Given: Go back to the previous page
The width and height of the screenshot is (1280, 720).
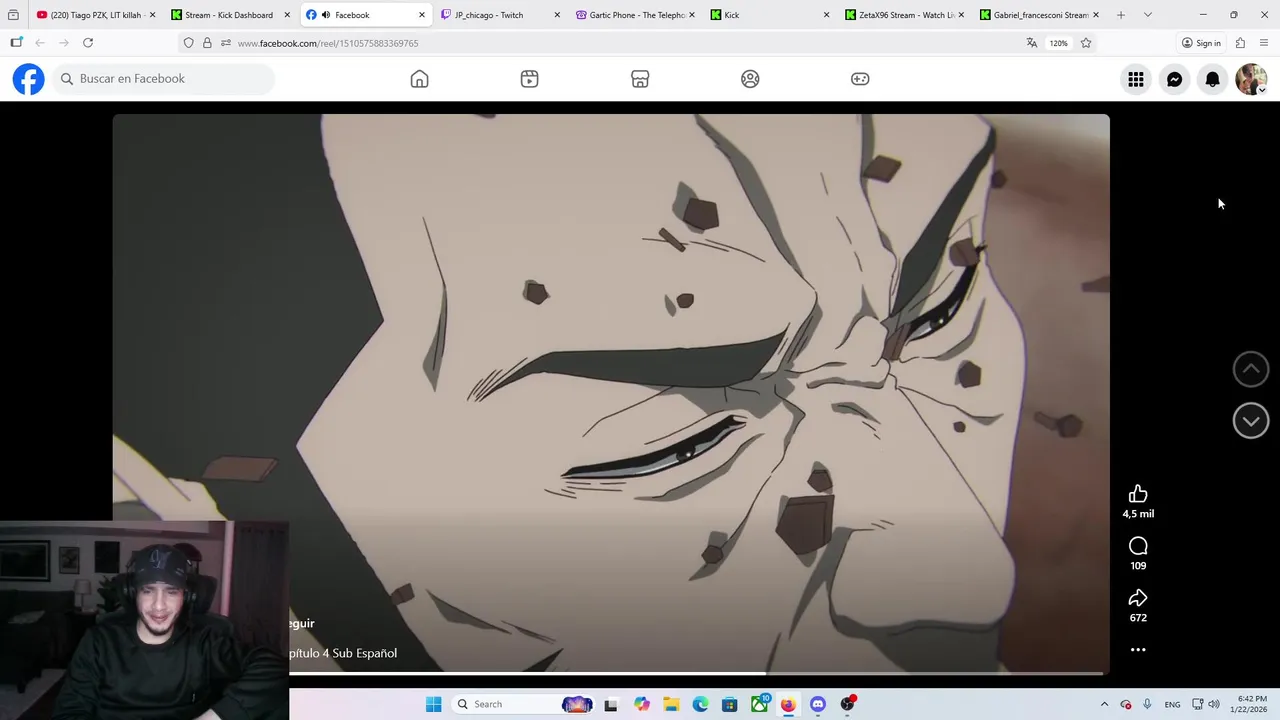Looking at the screenshot, I should coord(40,43).
